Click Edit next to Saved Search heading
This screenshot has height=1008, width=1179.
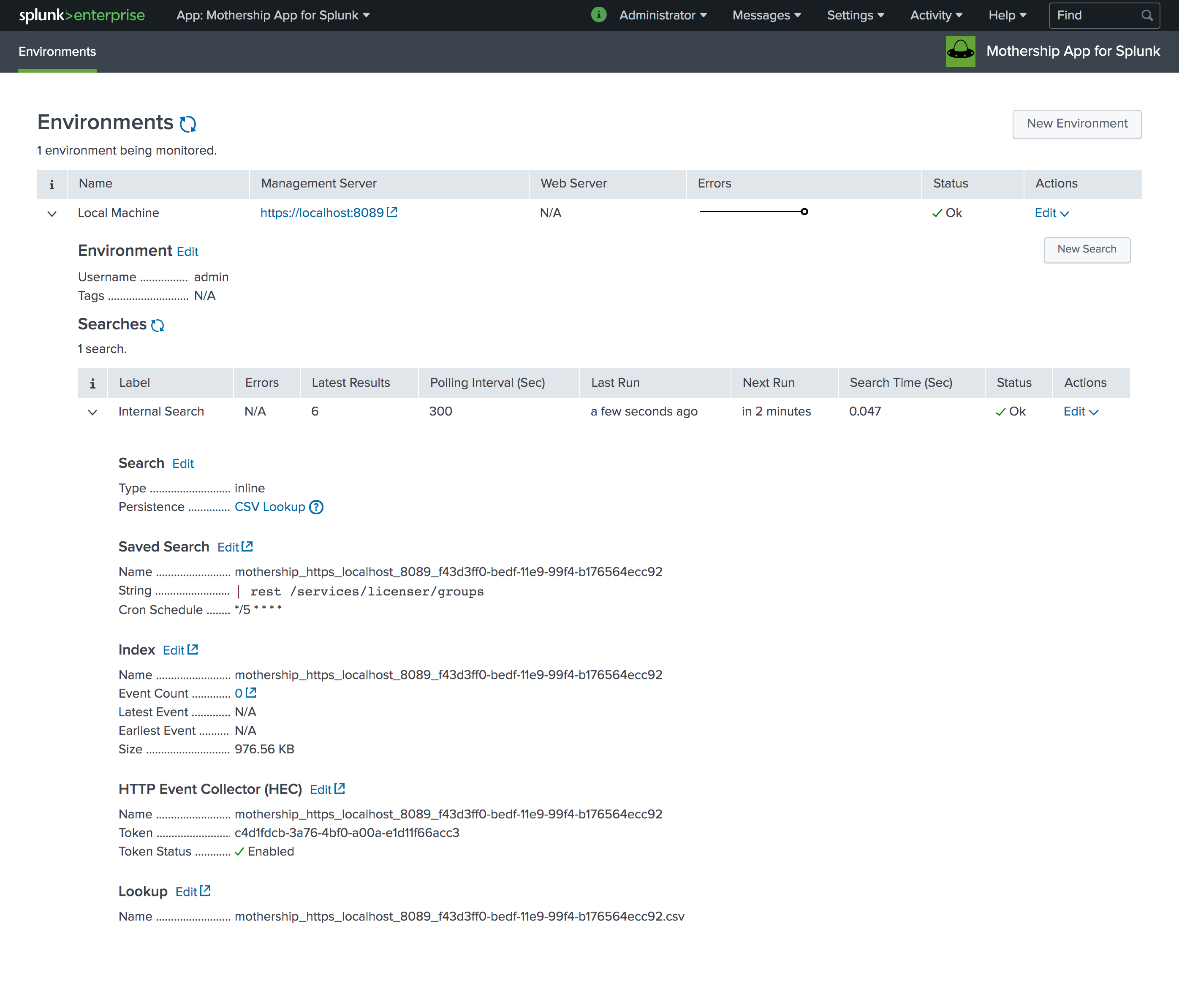(x=235, y=547)
